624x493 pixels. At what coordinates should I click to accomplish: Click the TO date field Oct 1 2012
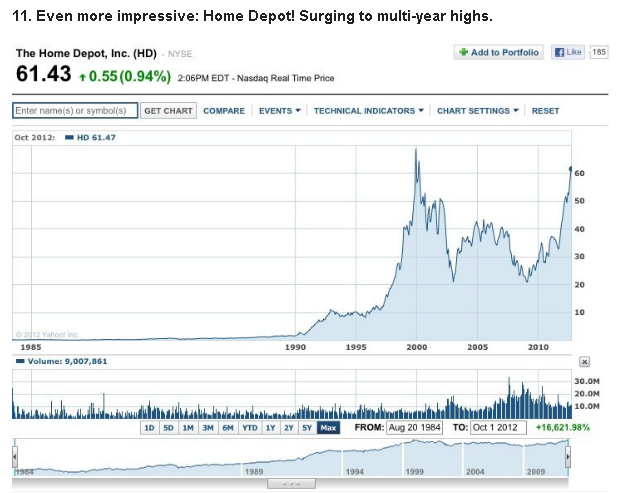click(x=498, y=428)
